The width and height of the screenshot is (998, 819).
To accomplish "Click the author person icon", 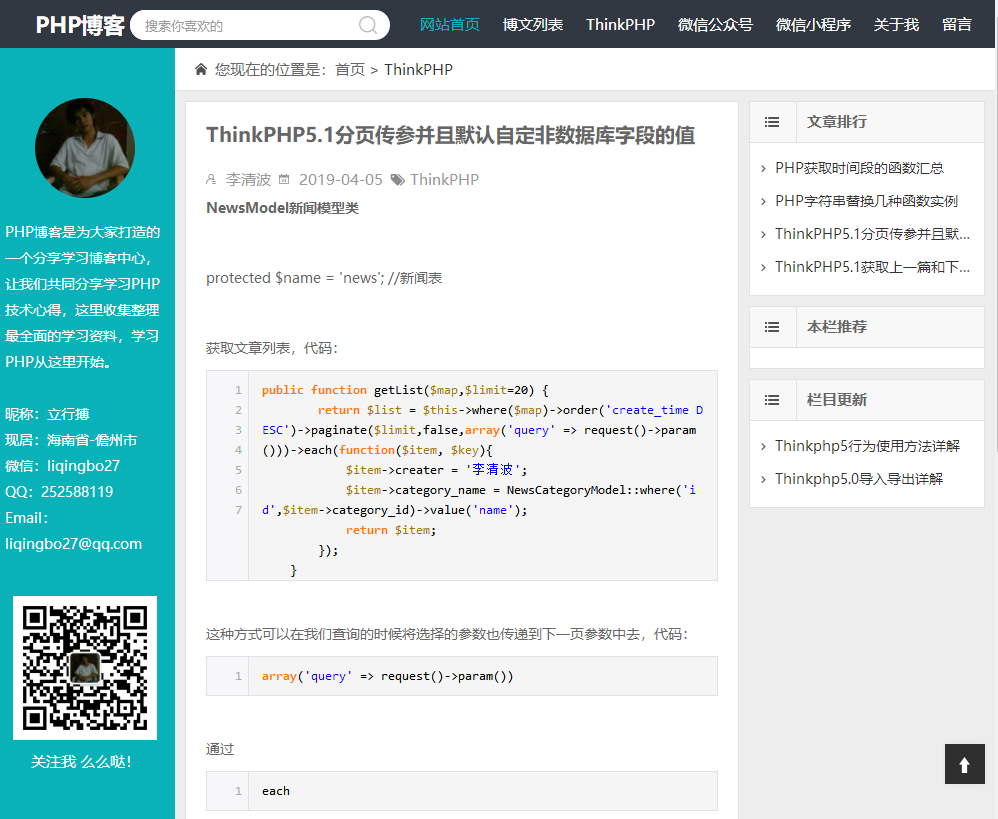I will coord(211,179).
